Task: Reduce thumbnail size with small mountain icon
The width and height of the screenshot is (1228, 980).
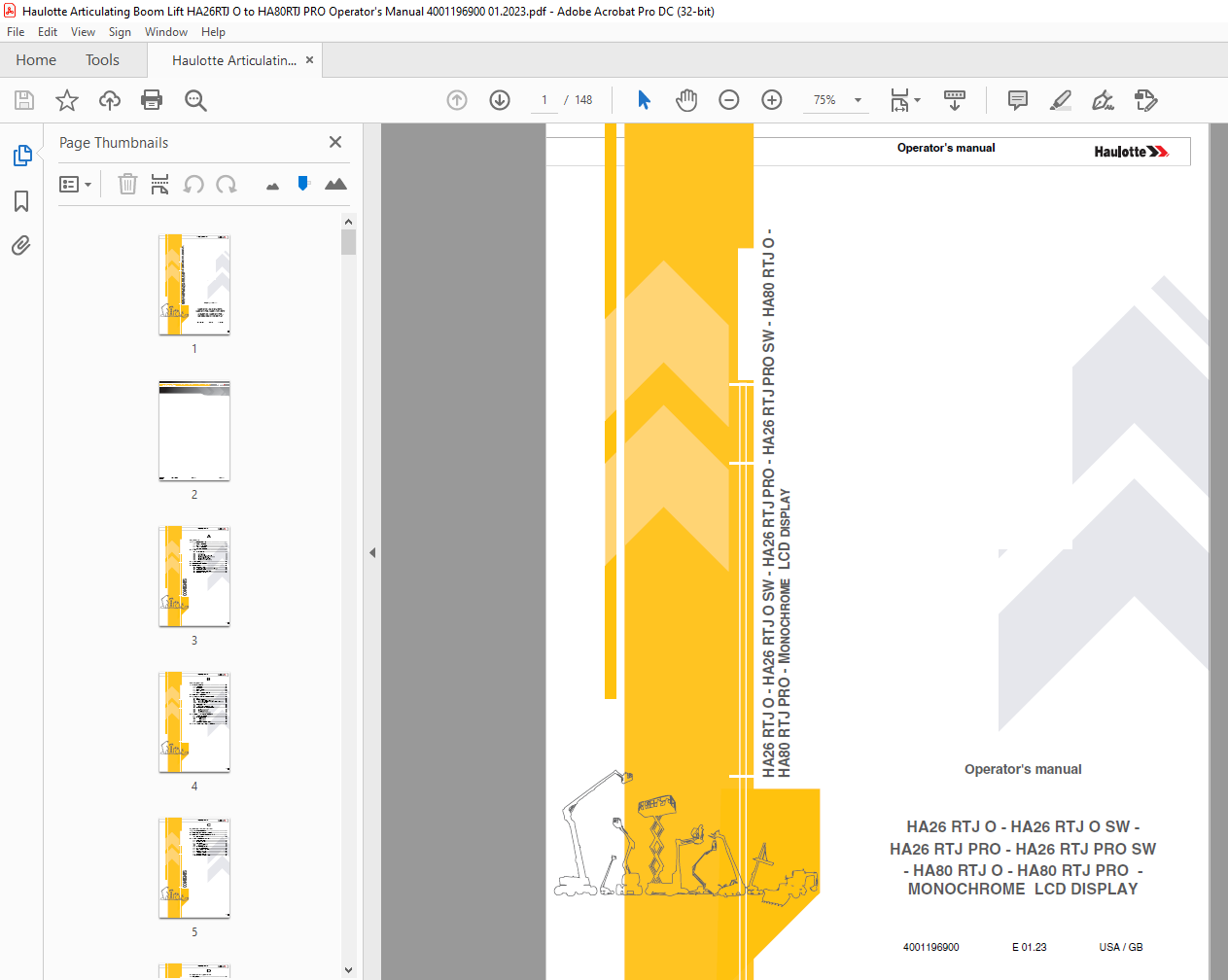Action: (x=272, y=186)
